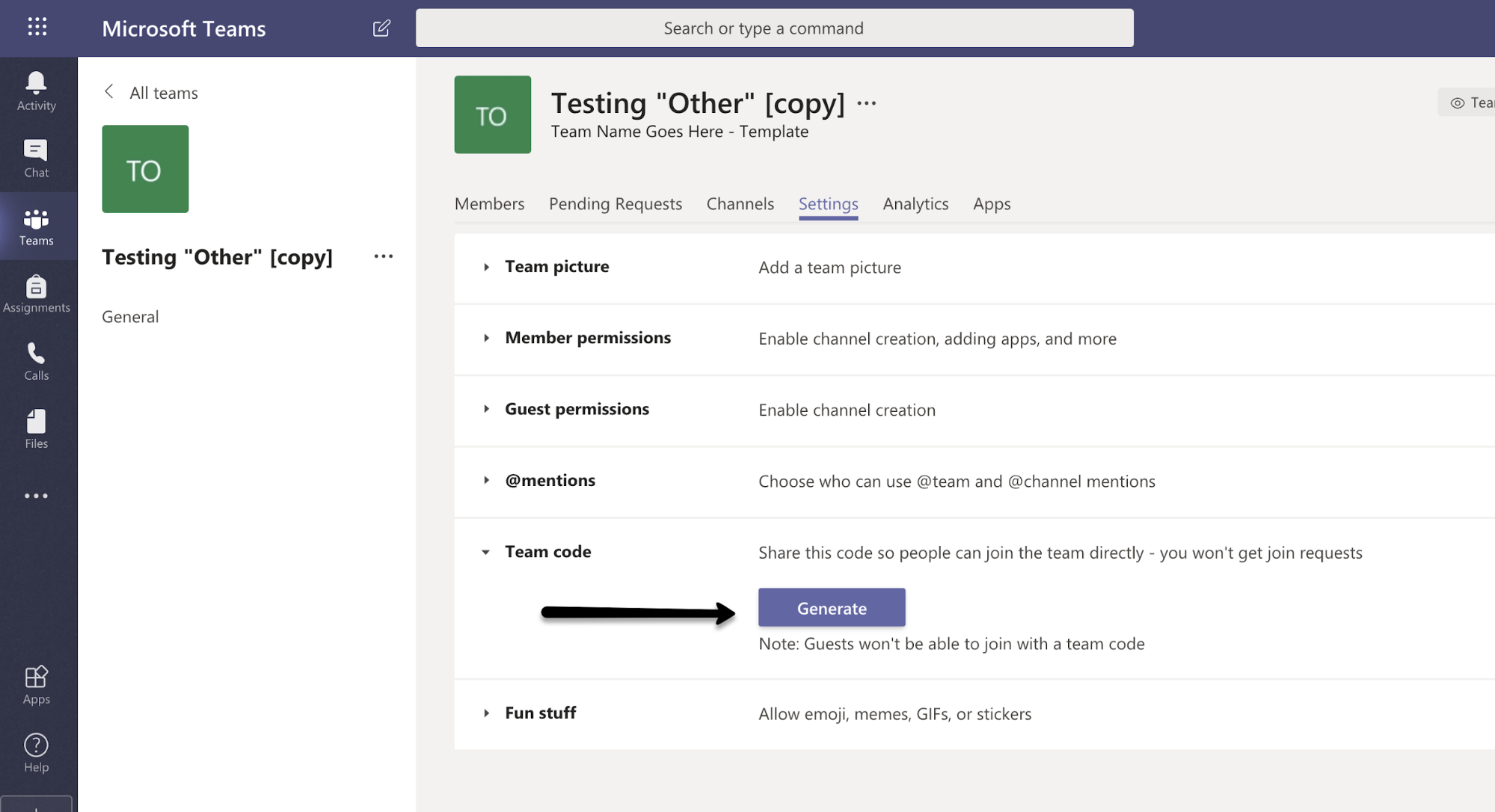This screenshot has height=812, width=1495.
Task: Click the Guest permissions heading
Action: coord(577,408)
